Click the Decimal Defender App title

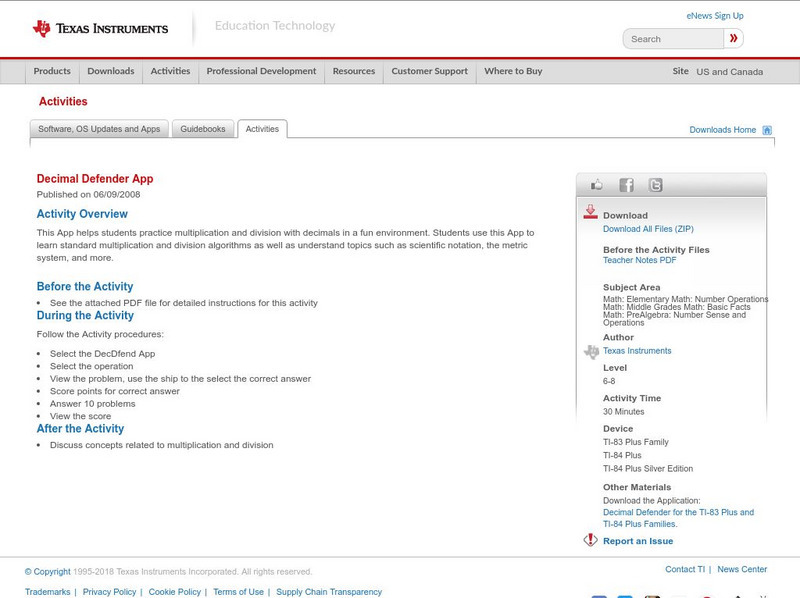coord(95,179)
